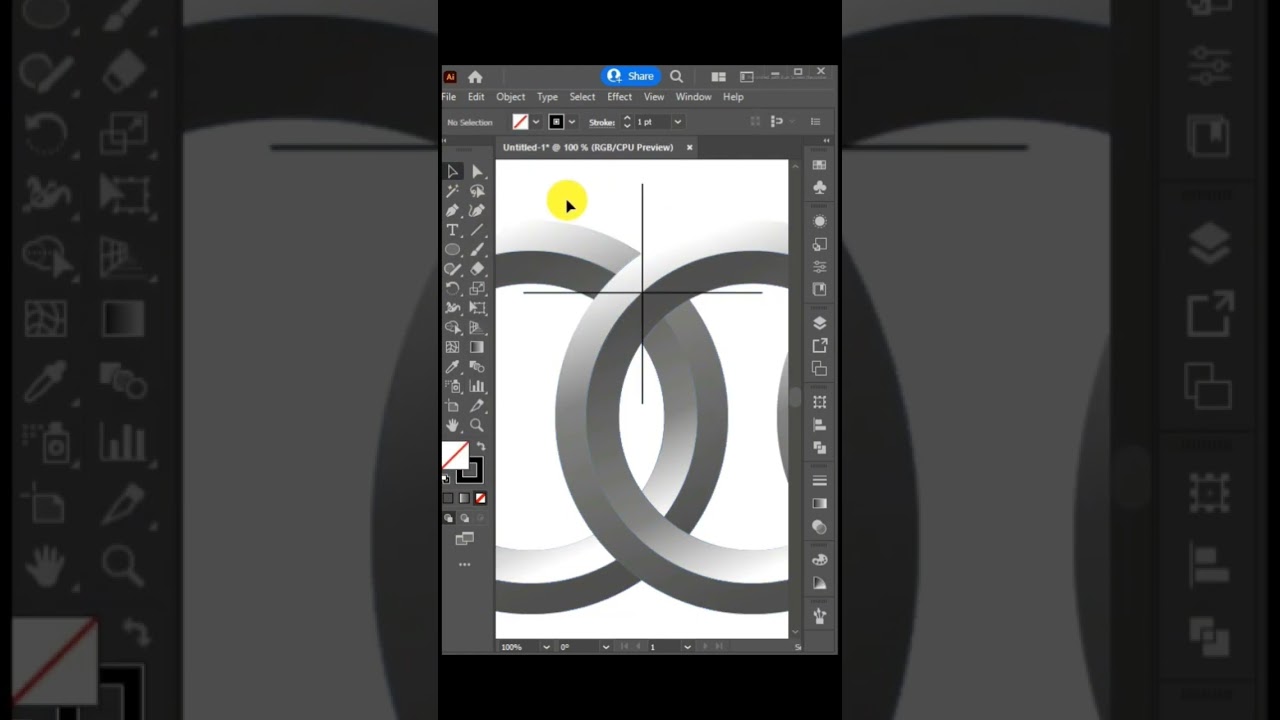Screen dimensions: 1280x720
Task: Activate the Zoom tool
Action: [477, 425]
